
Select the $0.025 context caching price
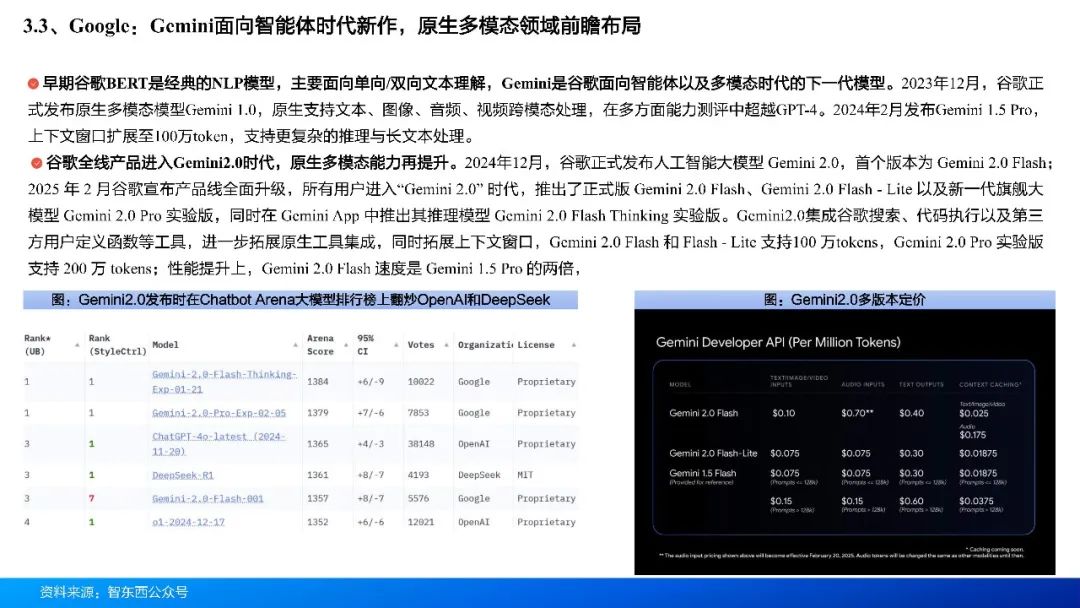(x=973, y=413)
